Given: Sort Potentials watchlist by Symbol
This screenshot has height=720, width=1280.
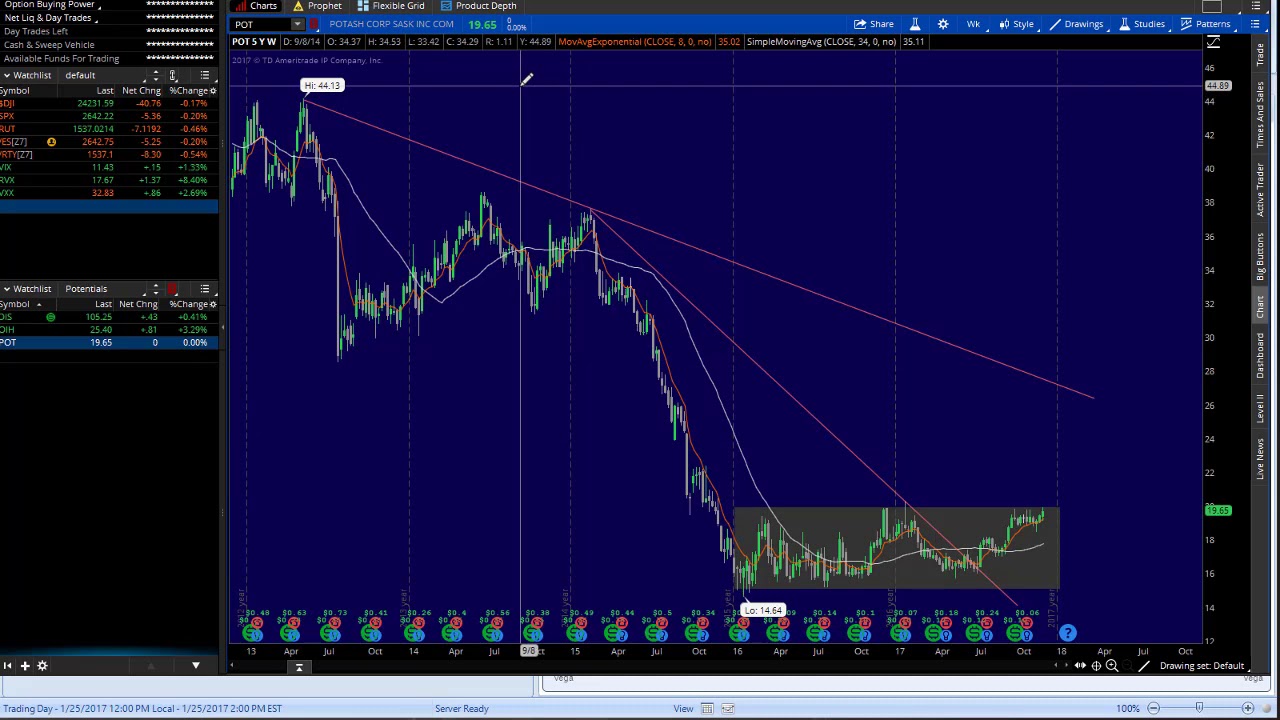Looking at the screenshot, I should pos(15,304).
